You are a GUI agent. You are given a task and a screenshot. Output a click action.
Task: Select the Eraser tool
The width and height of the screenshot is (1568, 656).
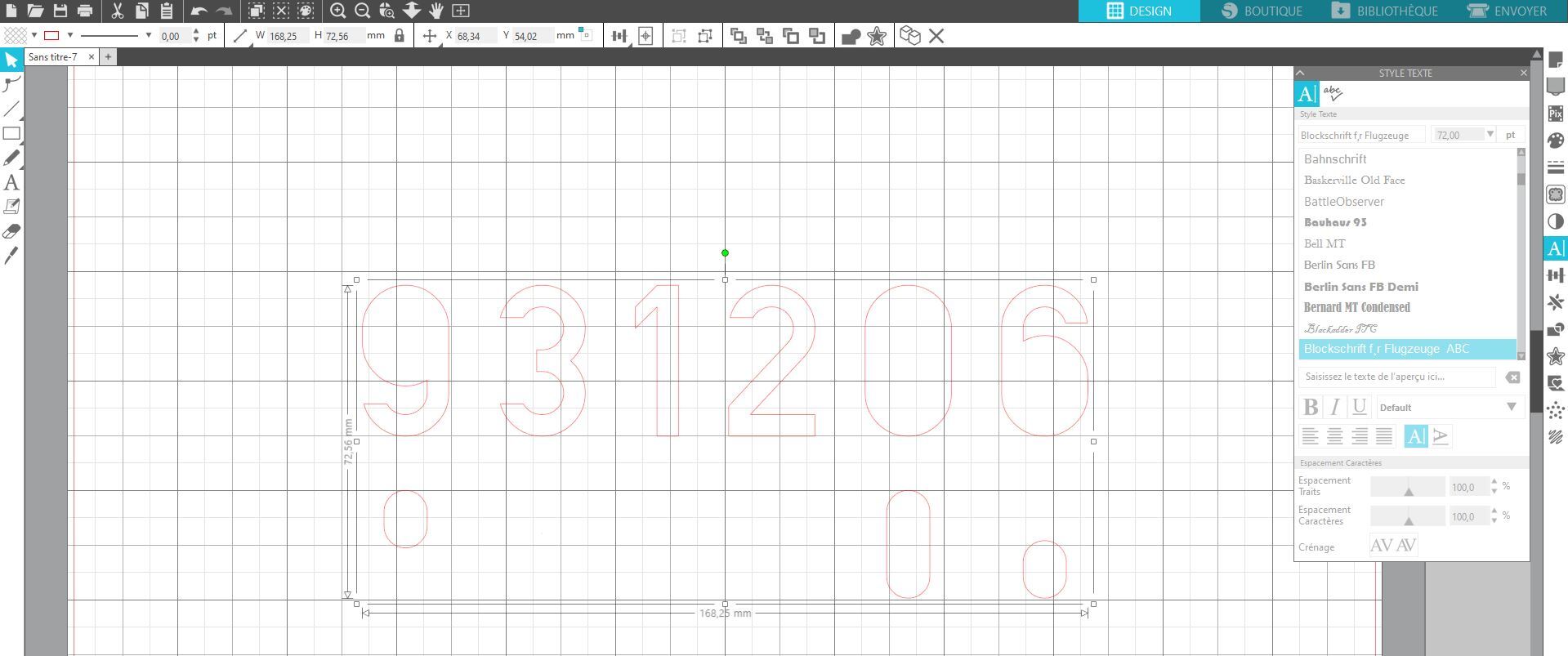pos(11,231)
